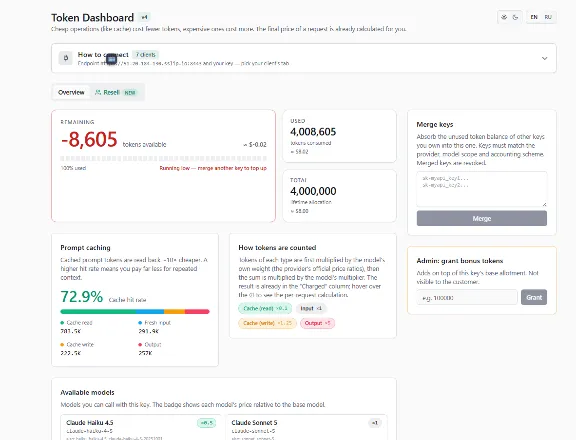Image resolution: width=576 pixels, height=440 pixels.
Task: Click the Resell people icon
Action: (98, 92)
